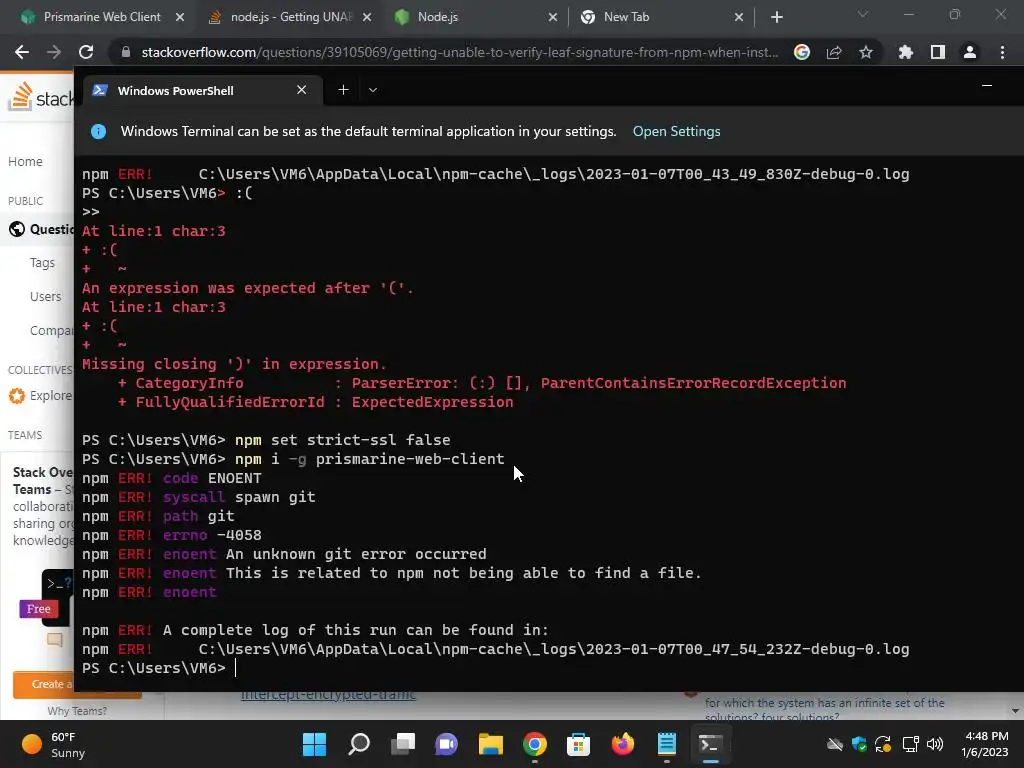This screenshot has width=1024, height=768.
Task: Open Chrome three-dot menu
Action: [x=1002, y=52]
